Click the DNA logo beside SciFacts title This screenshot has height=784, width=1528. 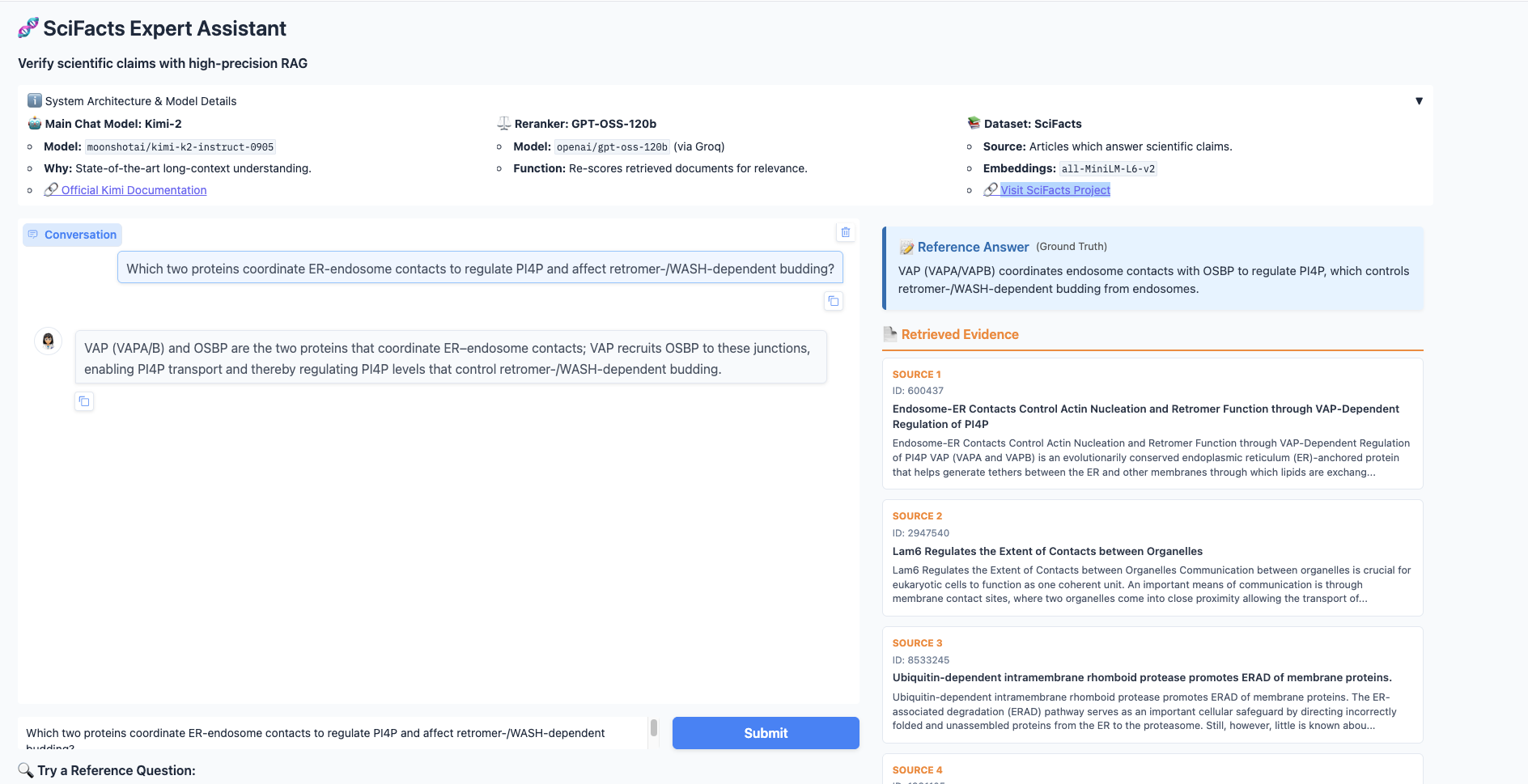28,28
